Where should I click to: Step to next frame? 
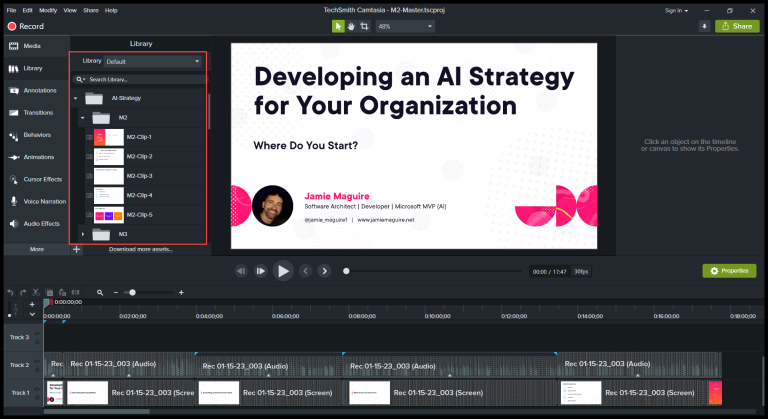[261, 271]
